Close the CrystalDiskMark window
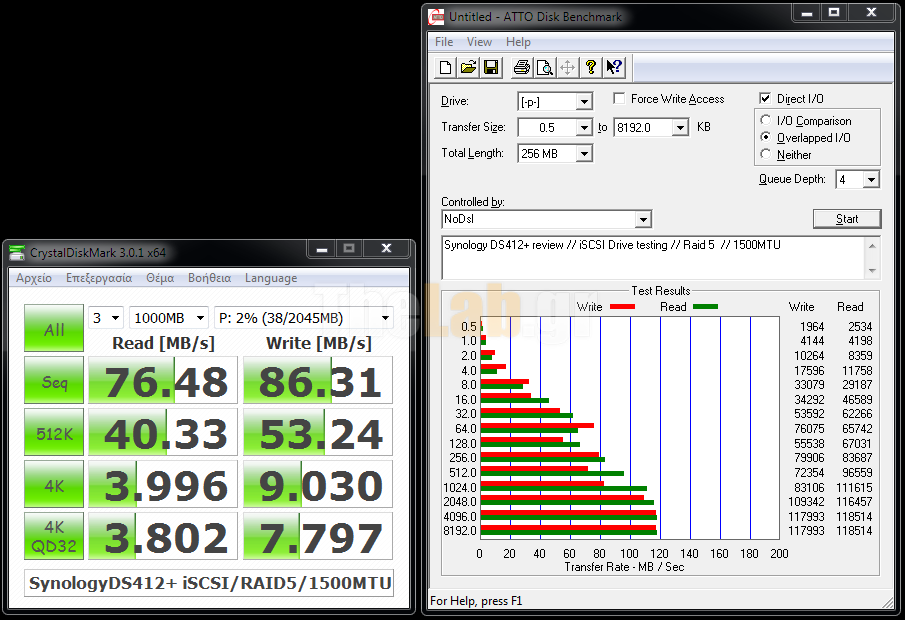 [386, 248]
